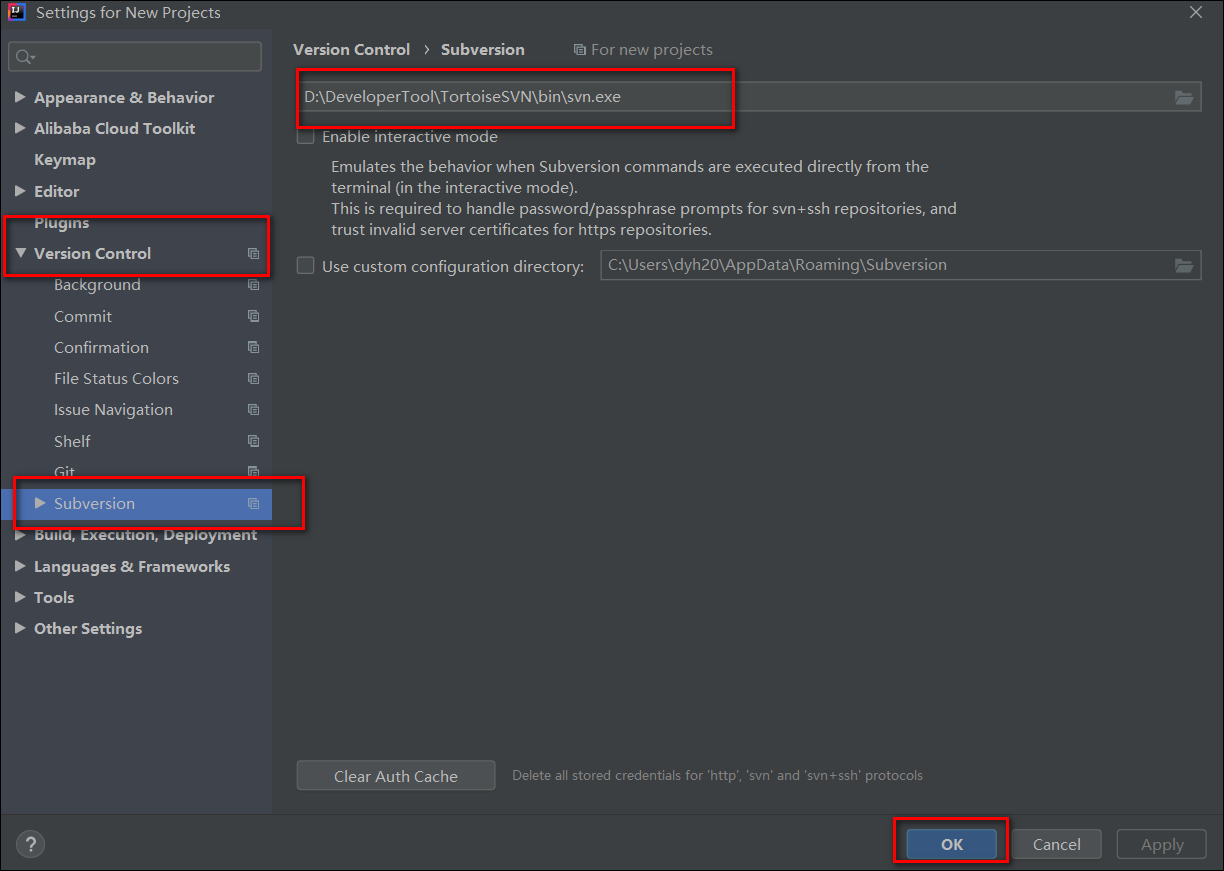This screenshot has height=871, width=1224.
Task: Click project-level icon beside Commit
Action: coord(254,316)
